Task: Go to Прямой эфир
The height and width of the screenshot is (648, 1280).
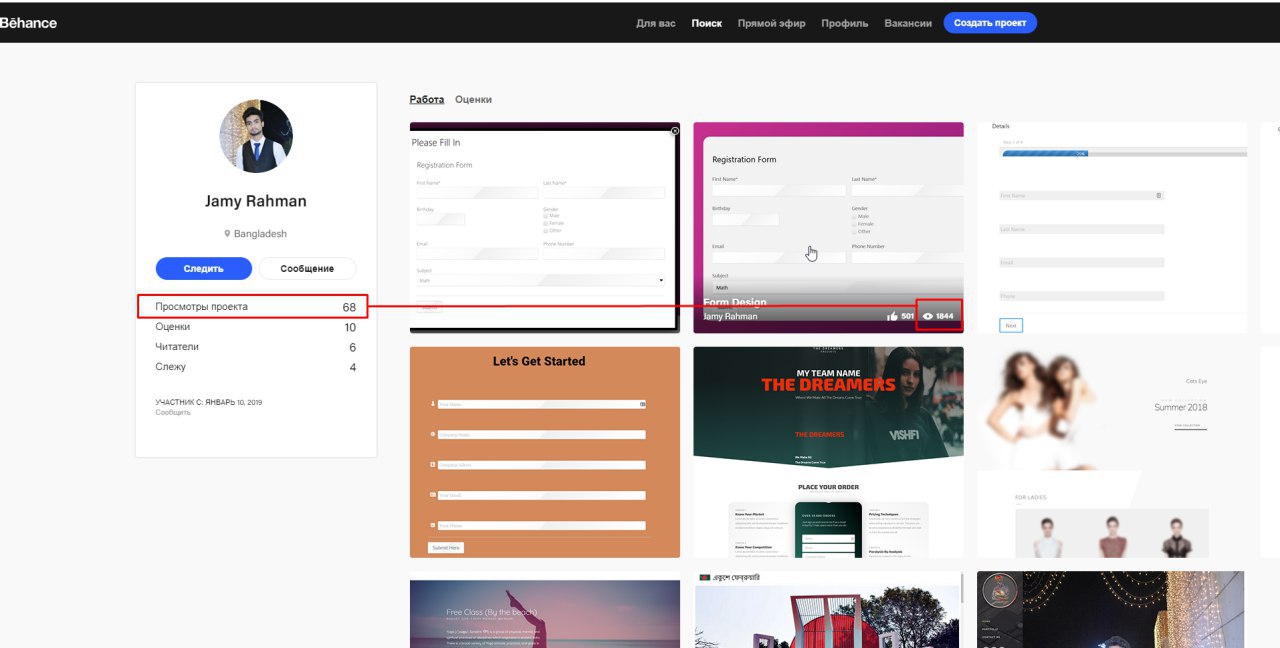Action: pos(771,23)
